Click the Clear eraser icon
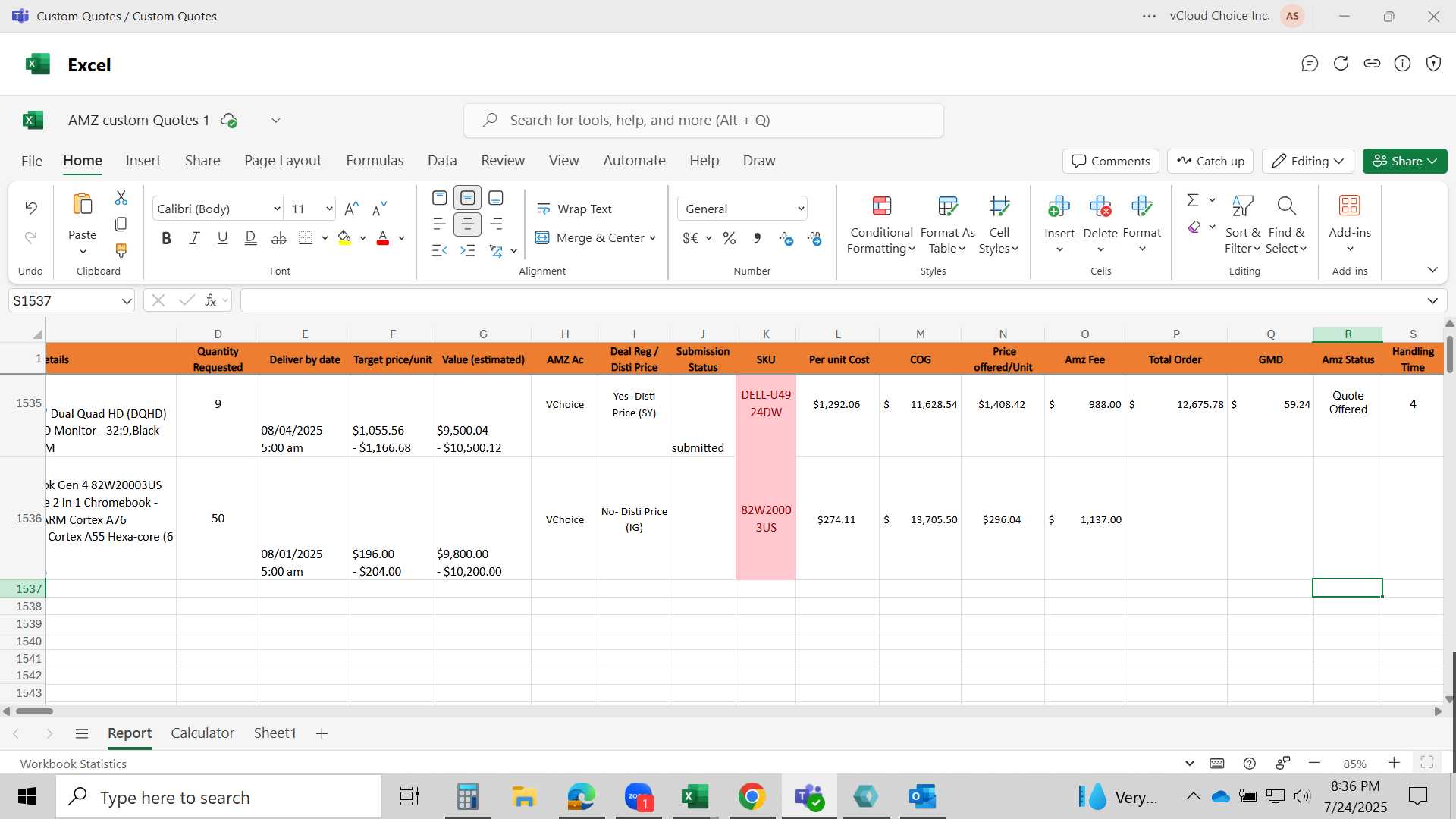Screen dimensions: 1456x819 tap(1194, 227)
